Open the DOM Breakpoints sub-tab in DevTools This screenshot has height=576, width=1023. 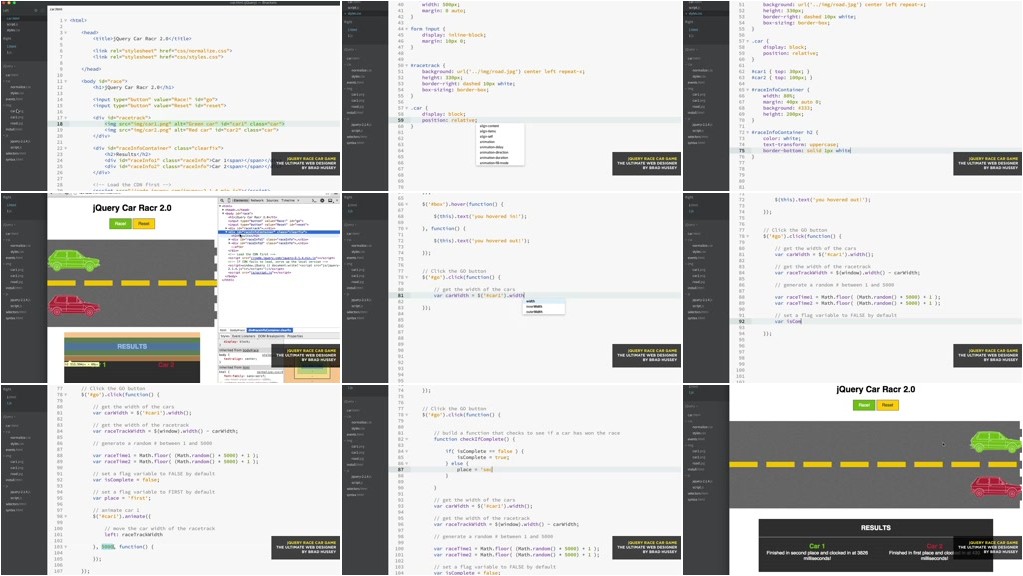click(x=271, y=336)
